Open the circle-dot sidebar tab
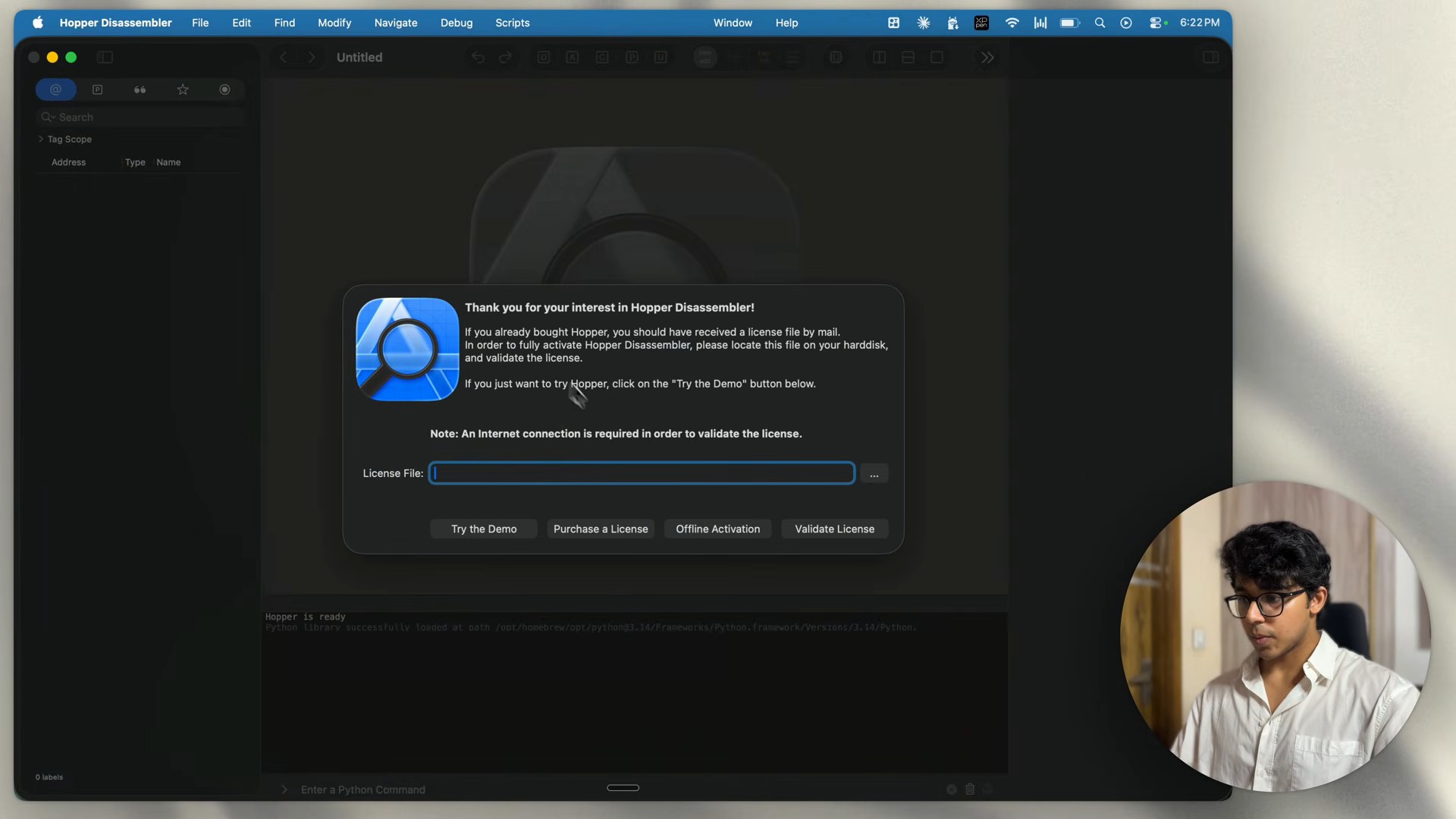The width and height of the screenshot is (1456, 819). click(225, 89)
